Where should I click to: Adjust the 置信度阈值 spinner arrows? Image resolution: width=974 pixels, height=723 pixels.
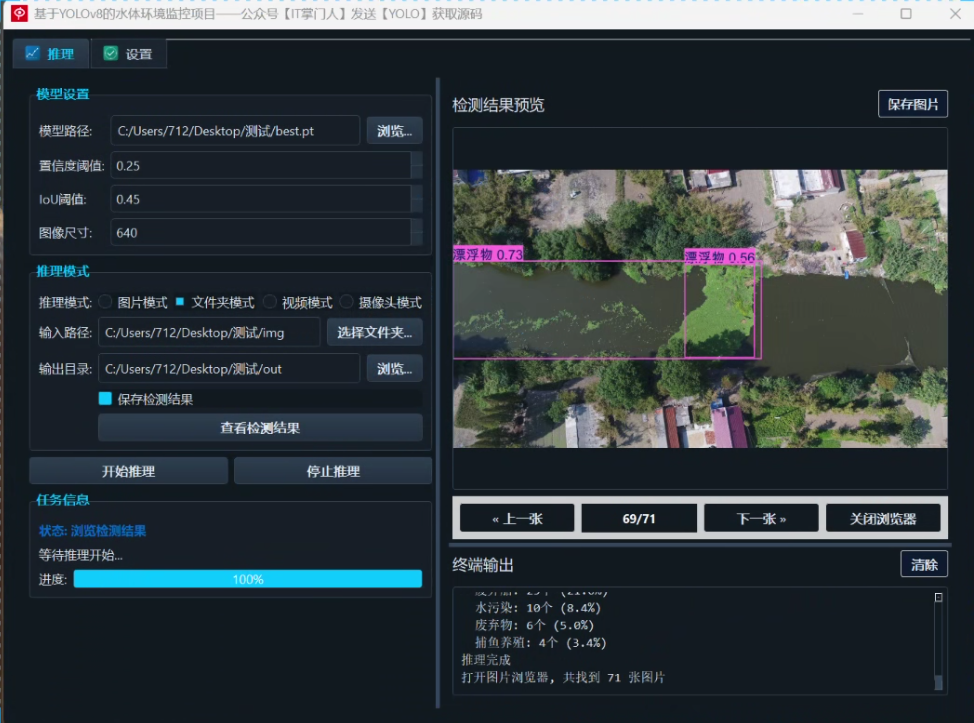417,166
